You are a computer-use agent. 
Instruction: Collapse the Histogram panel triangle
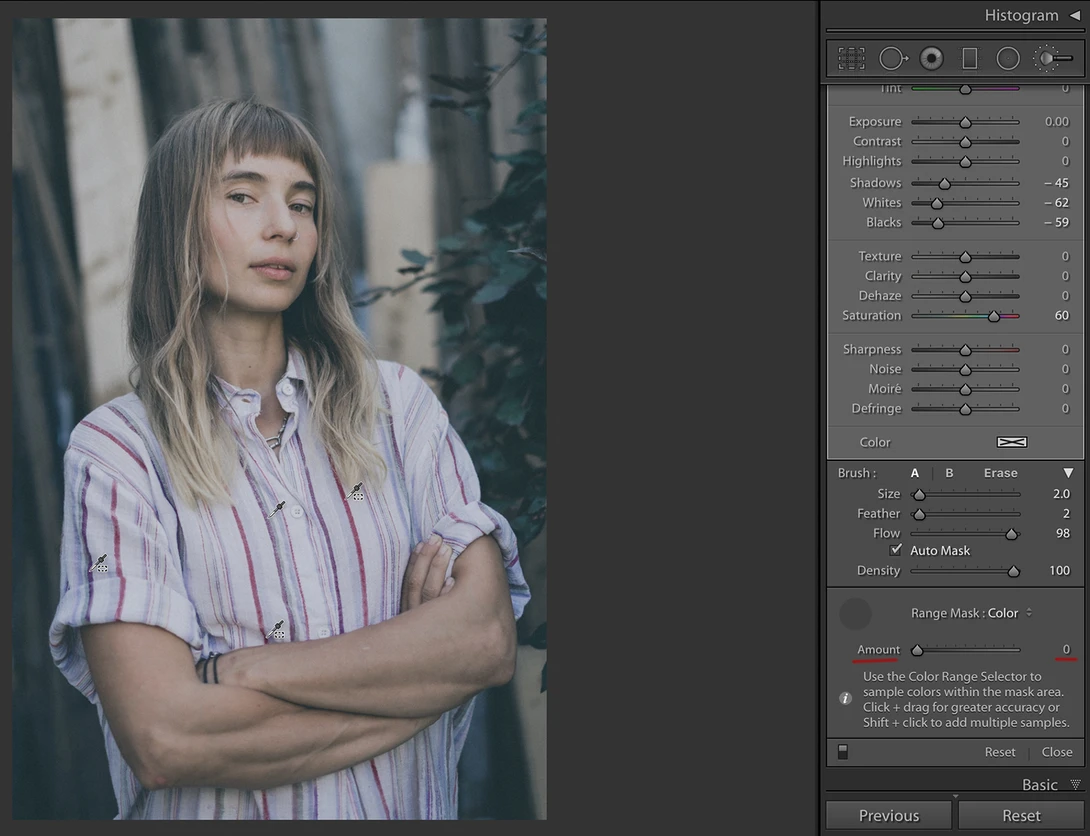[x=1075, y=15]
